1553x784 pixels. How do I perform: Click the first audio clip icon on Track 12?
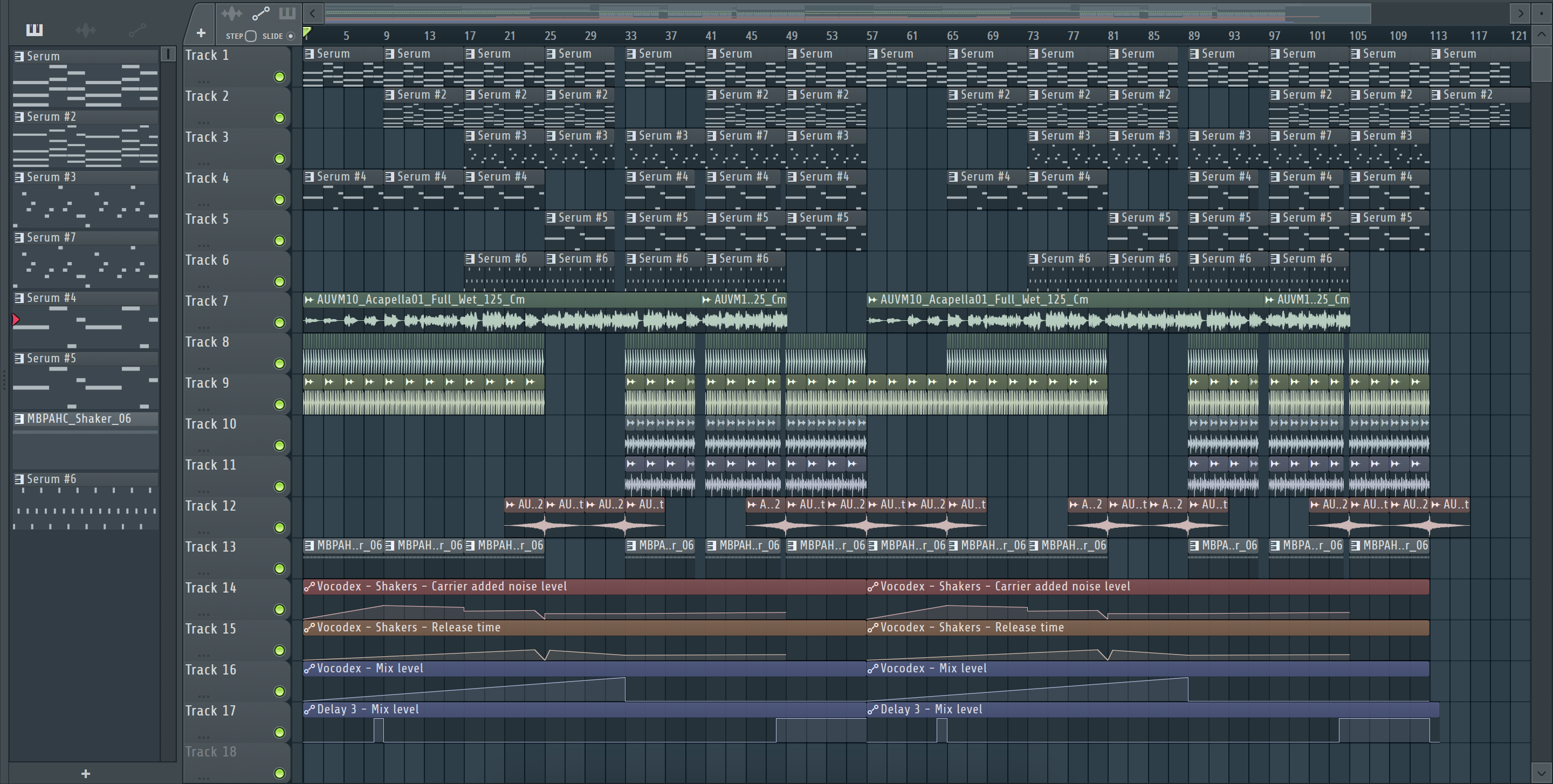(x=511, y=504)
